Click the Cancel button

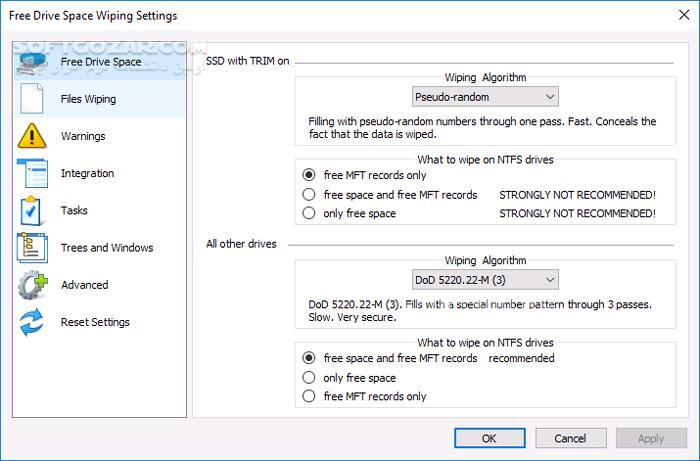[570, 438]
